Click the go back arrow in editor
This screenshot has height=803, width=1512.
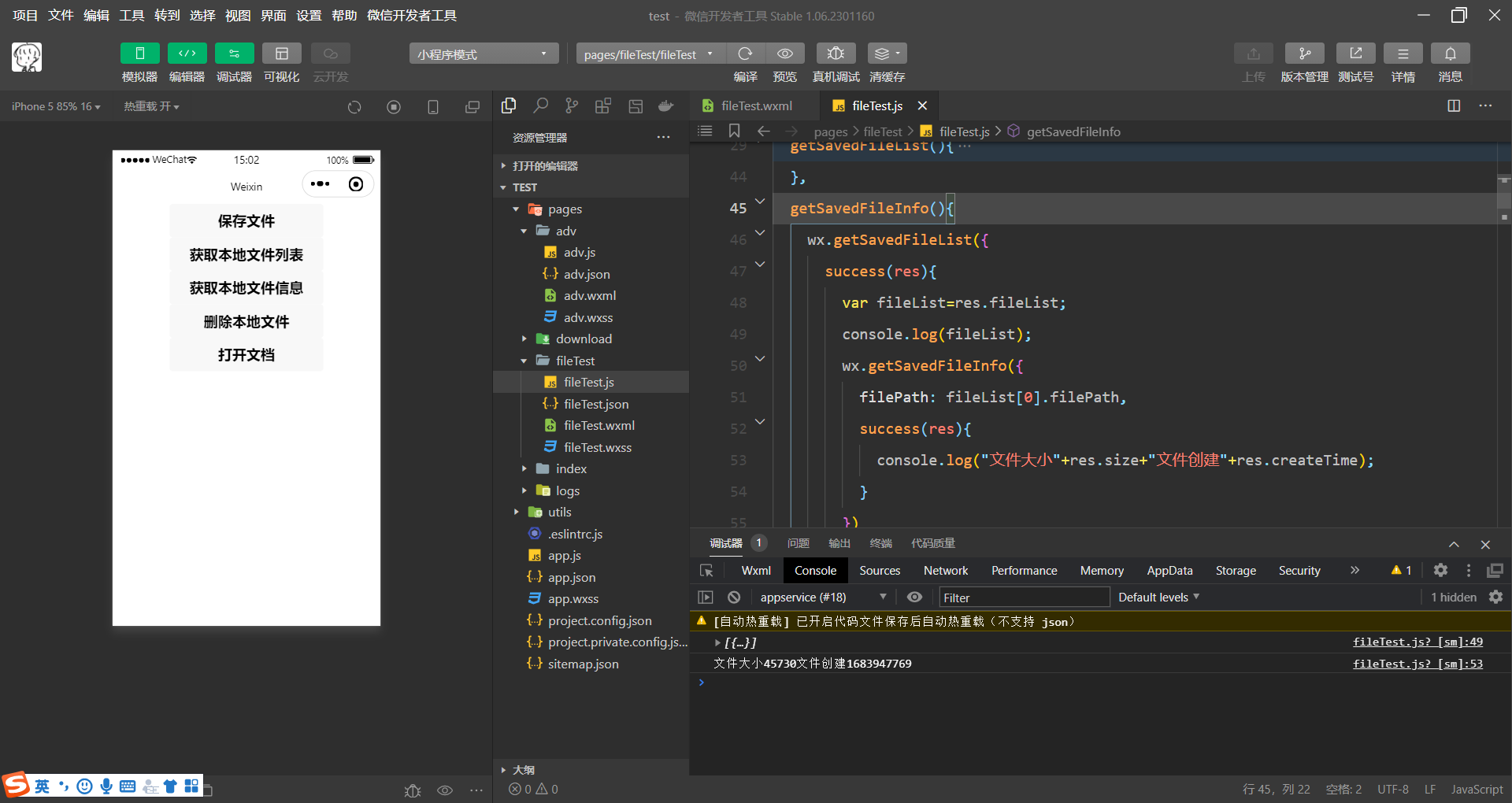coord(763,131)
